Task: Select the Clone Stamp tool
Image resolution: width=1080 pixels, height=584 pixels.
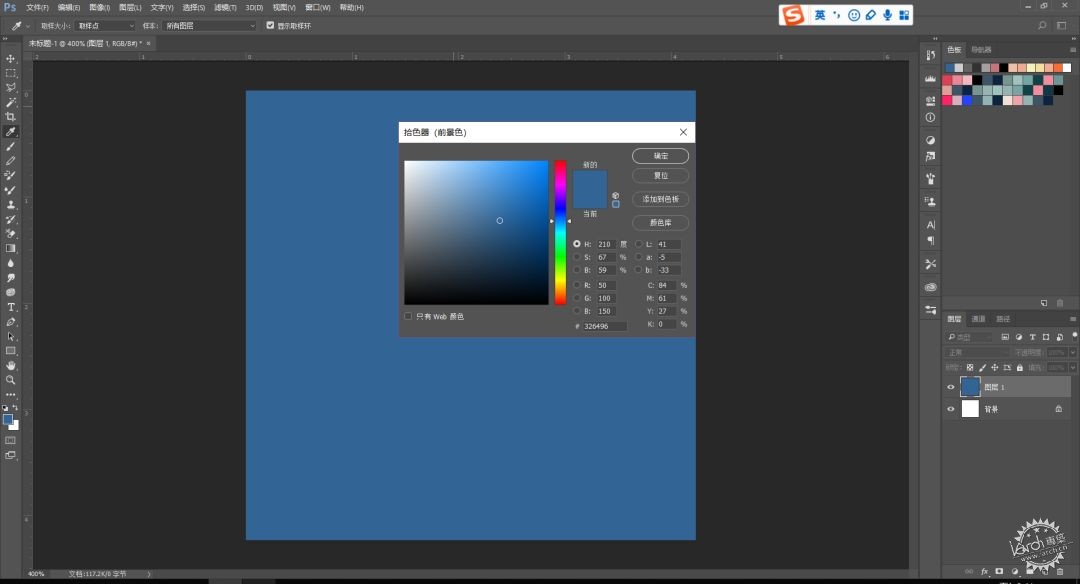Action: [x=10, y=205]
